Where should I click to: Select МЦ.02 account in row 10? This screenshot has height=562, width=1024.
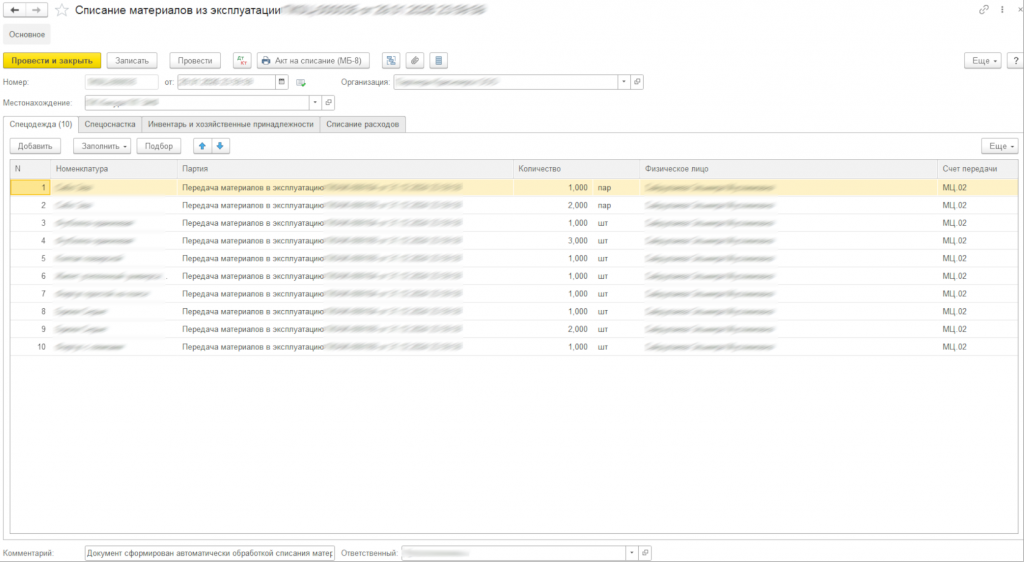point(978,347)
